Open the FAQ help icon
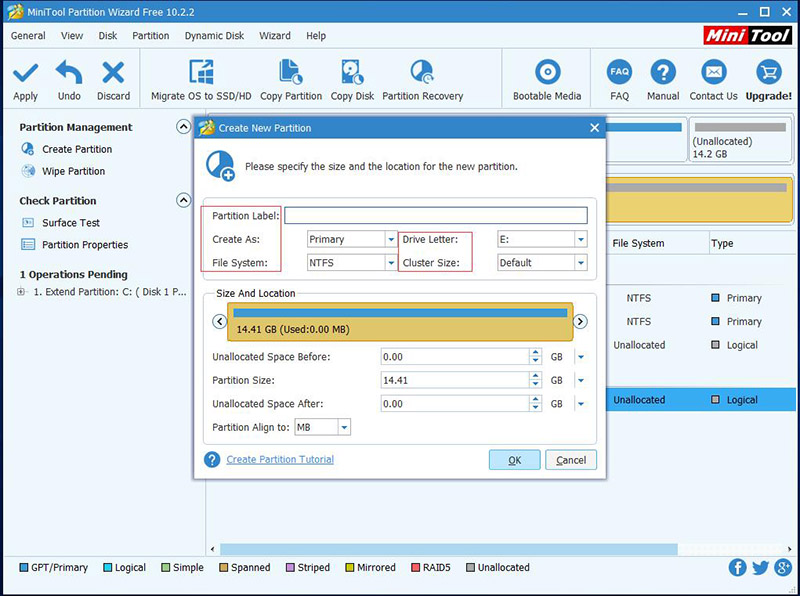The width and height of the screenshot is (800, 596). click(619, 73)
